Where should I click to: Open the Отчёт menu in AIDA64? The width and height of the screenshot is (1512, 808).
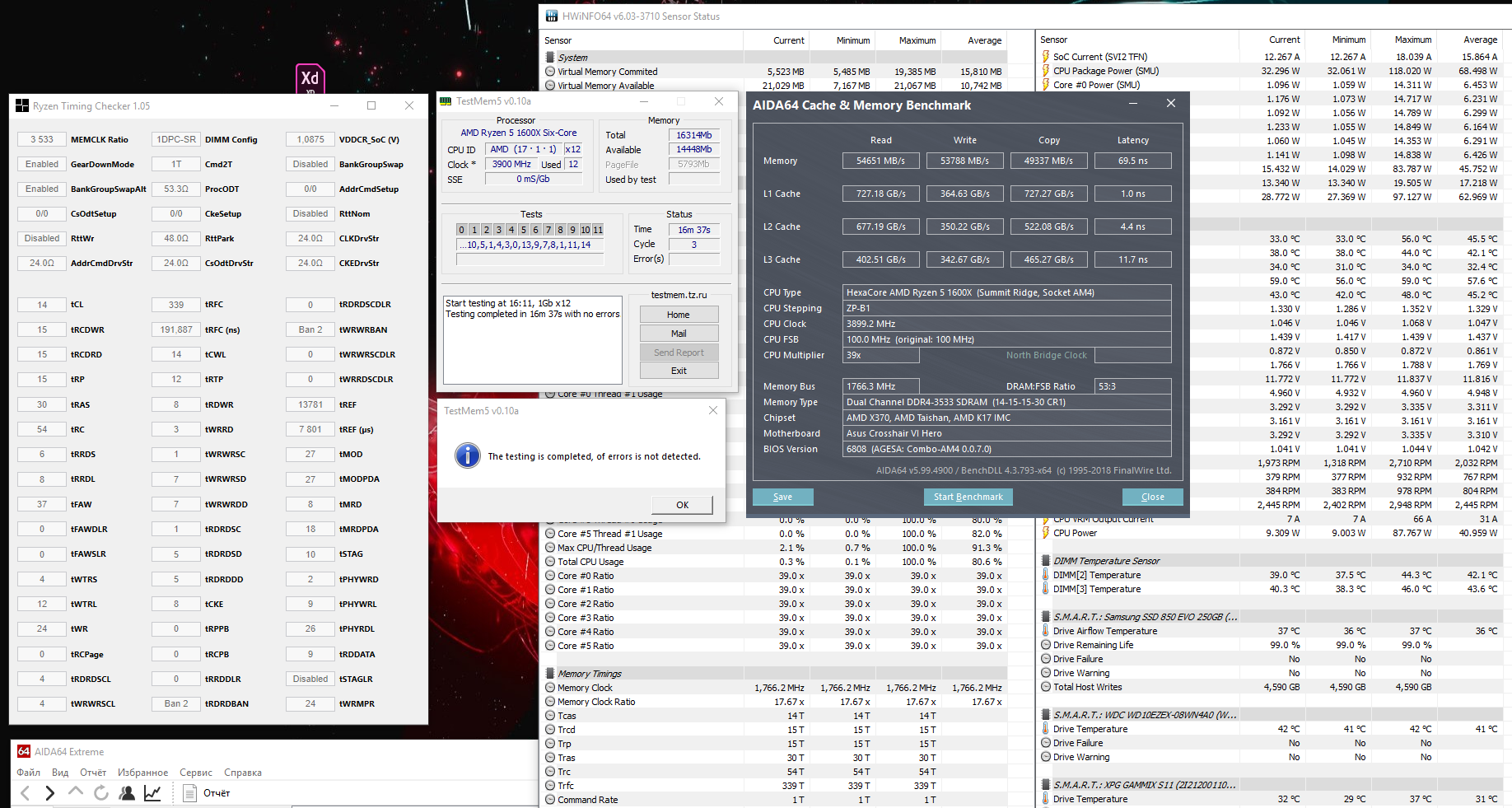93,773
